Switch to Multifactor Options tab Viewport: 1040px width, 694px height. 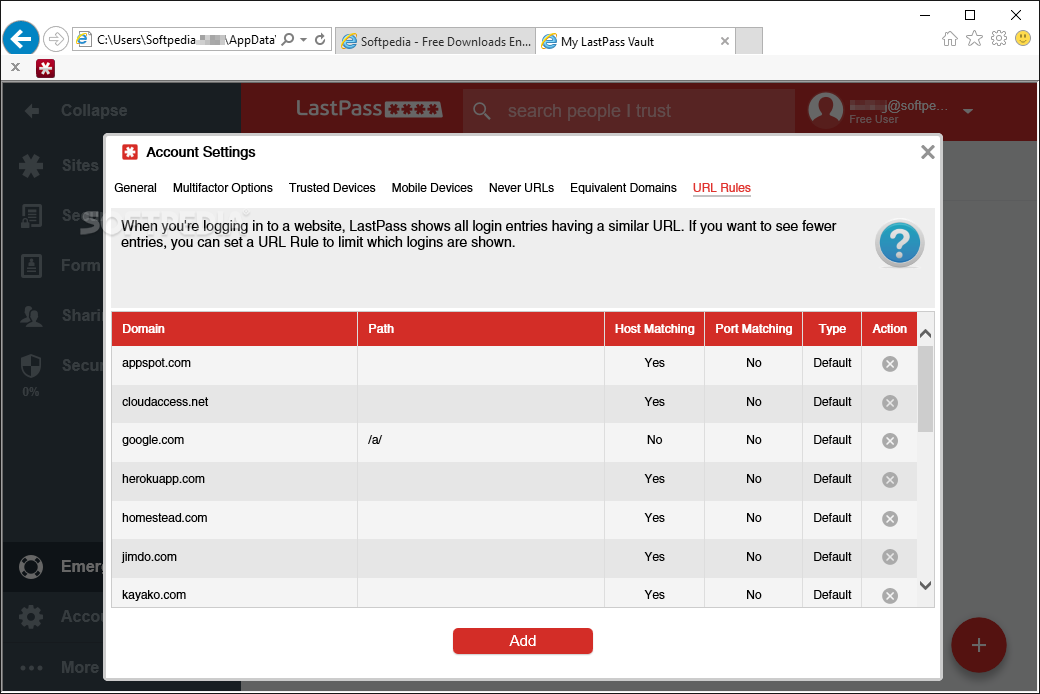[x=223, y=188]
